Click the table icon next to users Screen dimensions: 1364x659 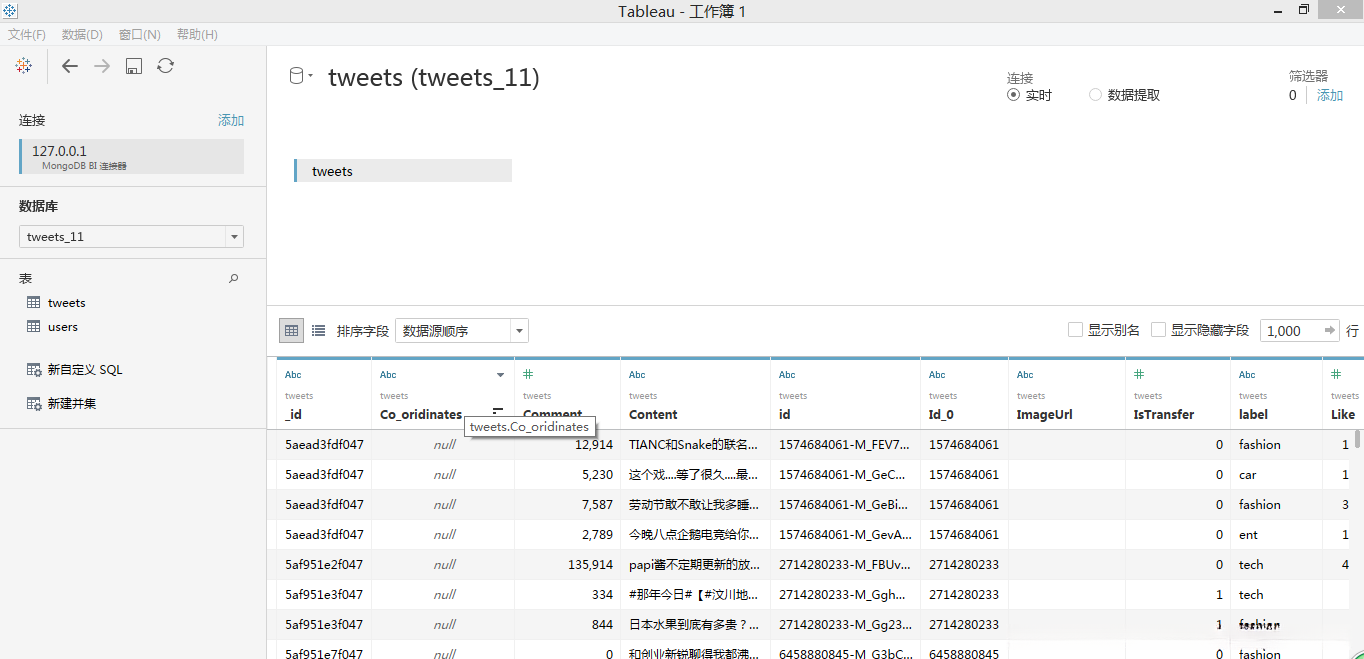[x=34, y=327]
